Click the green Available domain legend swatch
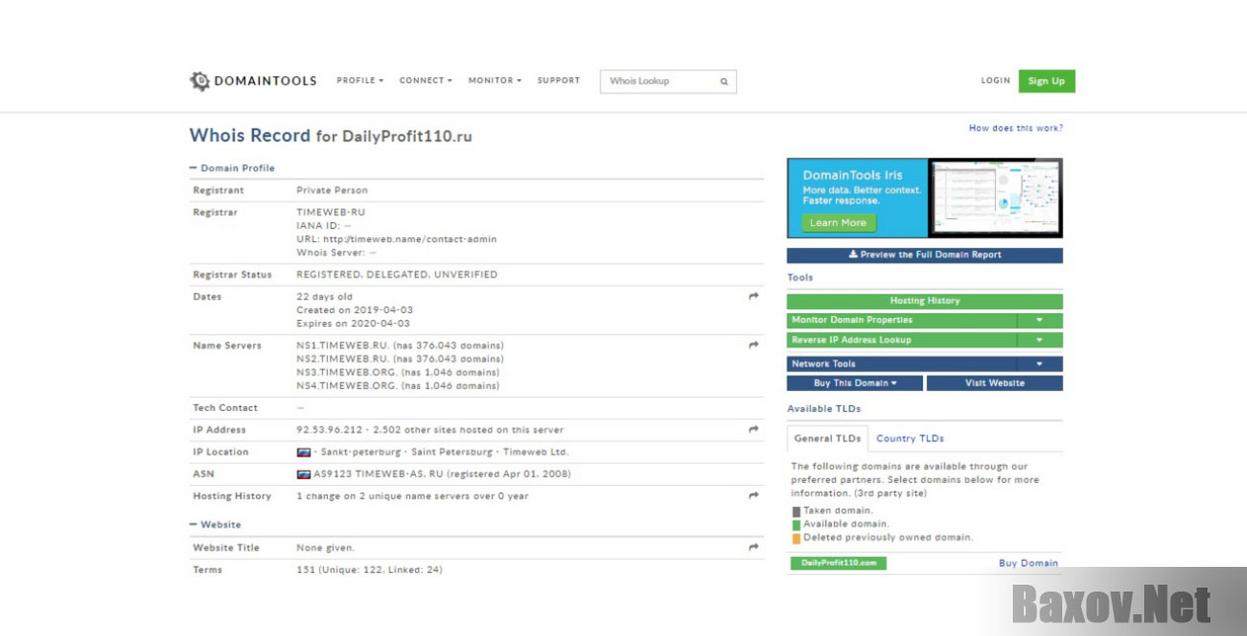Viewport: 1247px width, 636px height. (797, 525)
